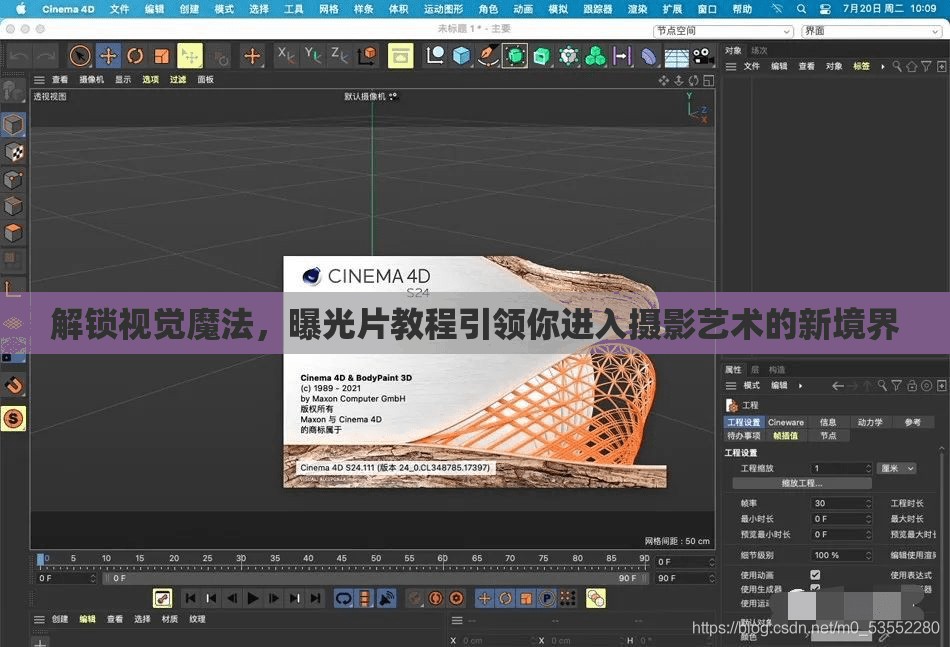Screen dimensions: 950x647
Task: Toggle Parameter P keyframe channel
Action: (x=547, y=599)
